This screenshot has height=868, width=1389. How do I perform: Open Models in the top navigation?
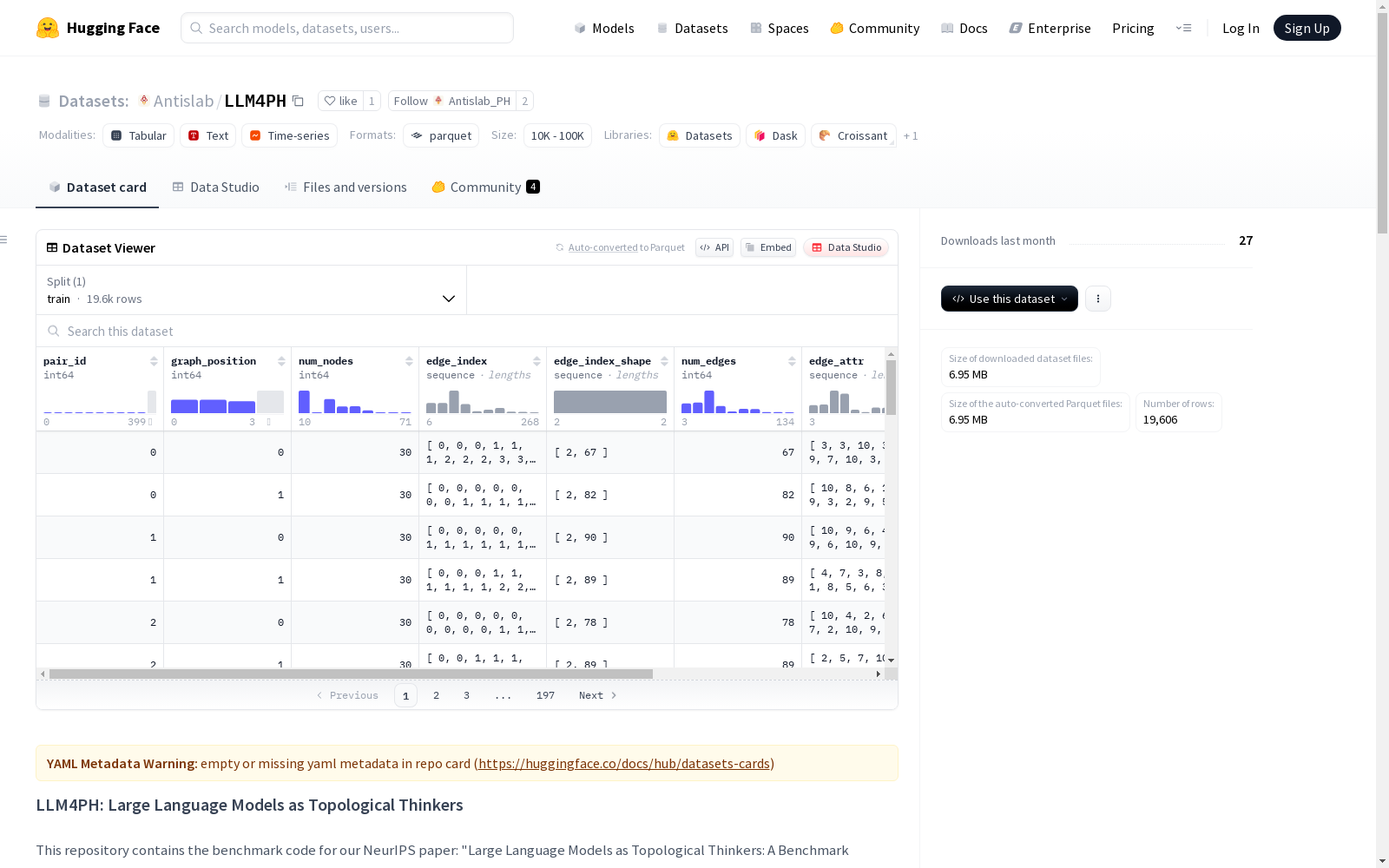(x=604, y=28)
